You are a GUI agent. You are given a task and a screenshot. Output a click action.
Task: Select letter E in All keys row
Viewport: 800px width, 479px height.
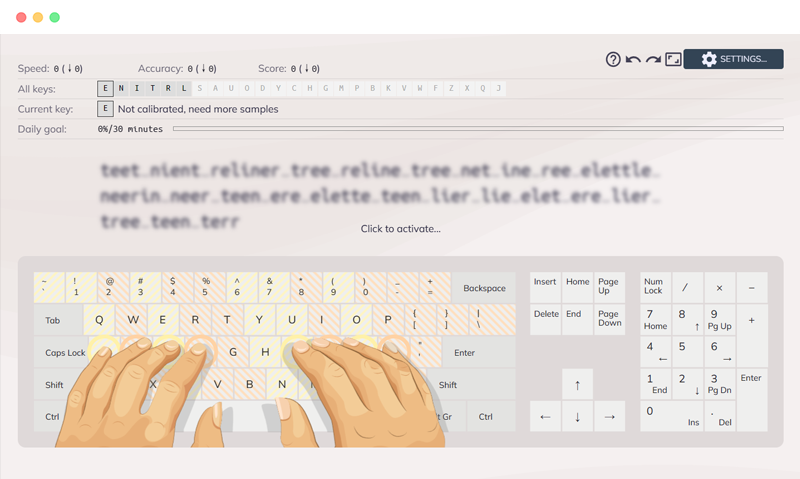point(105,89)
